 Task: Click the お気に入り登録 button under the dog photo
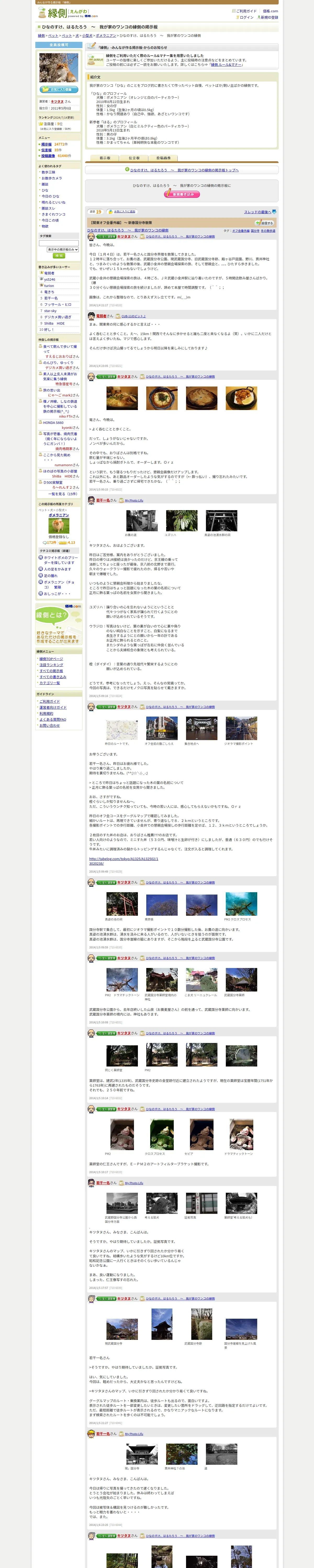click(x=59, y=89)
